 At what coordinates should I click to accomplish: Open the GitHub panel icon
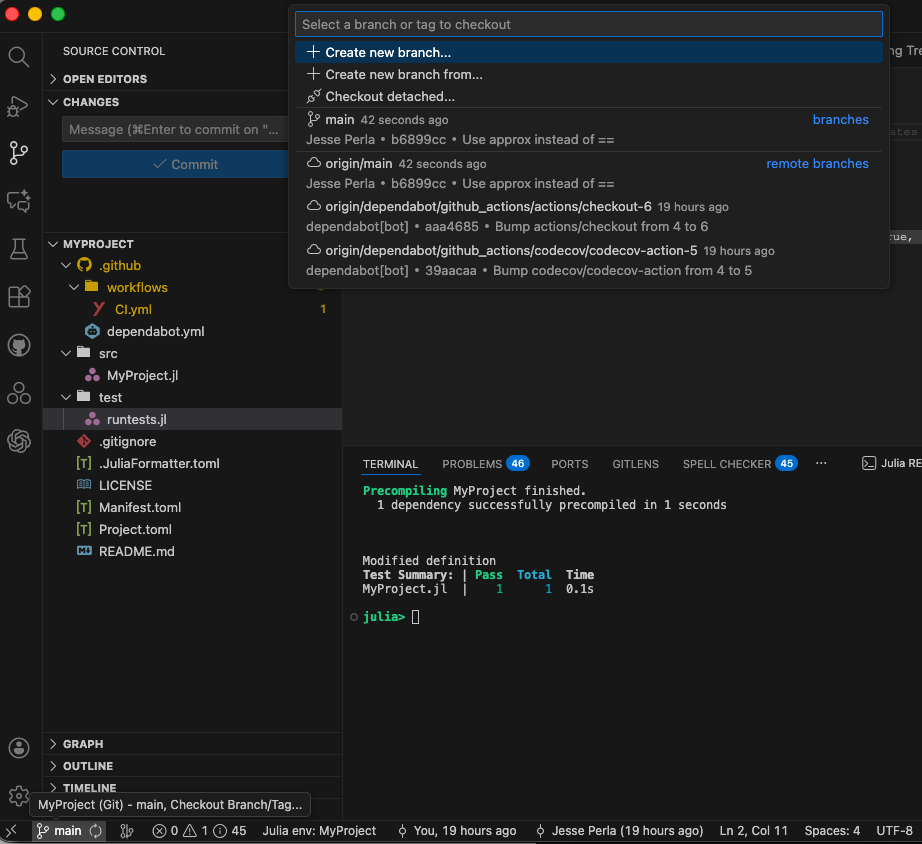coord(19,345)
